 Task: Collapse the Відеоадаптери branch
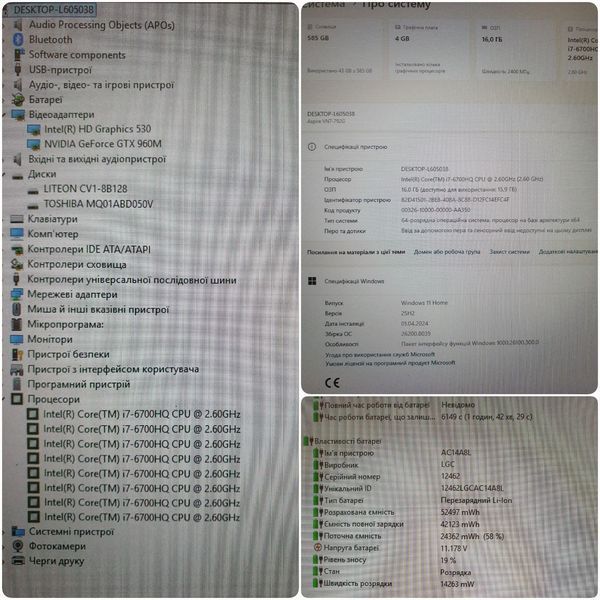[x=5, y=115]
